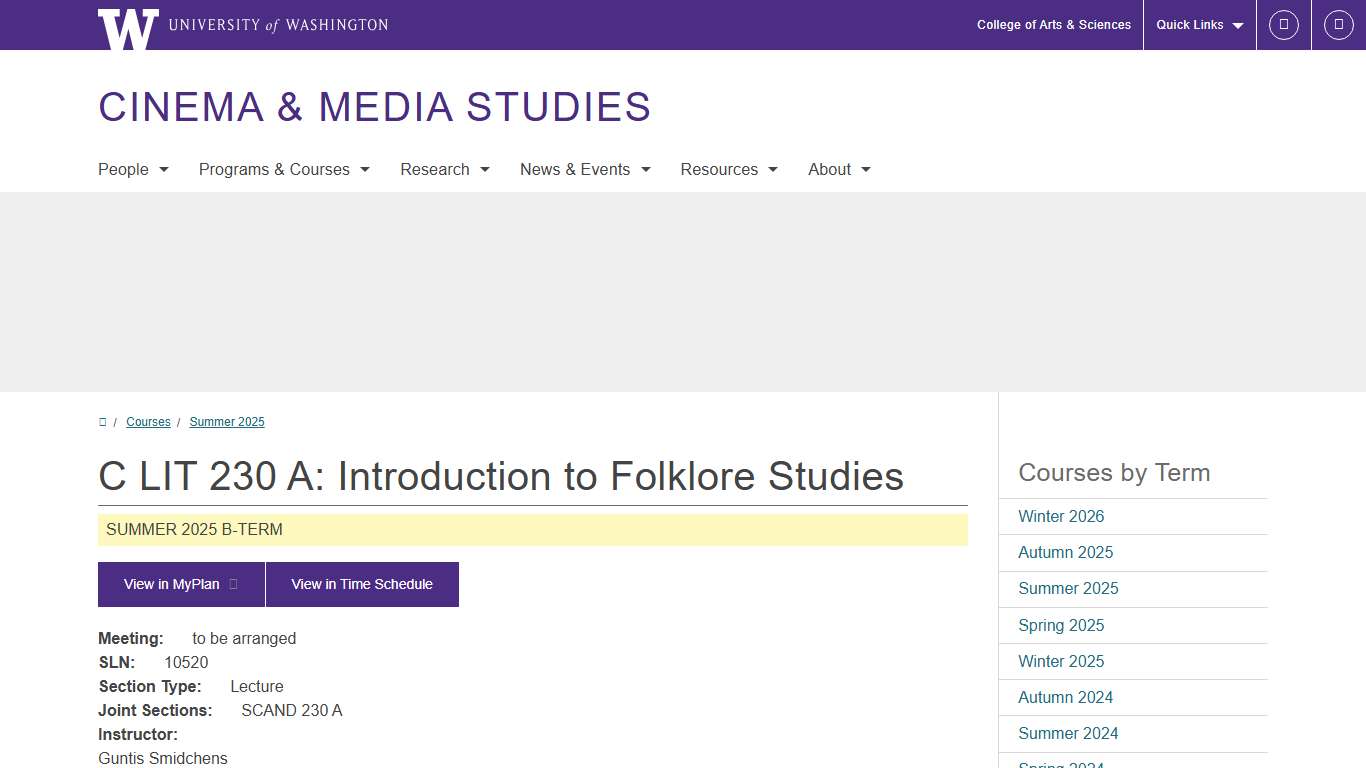The height and width of the screenshot is (768, 1366).
Task: Click the UW block W logo
Action: point(128,27)
